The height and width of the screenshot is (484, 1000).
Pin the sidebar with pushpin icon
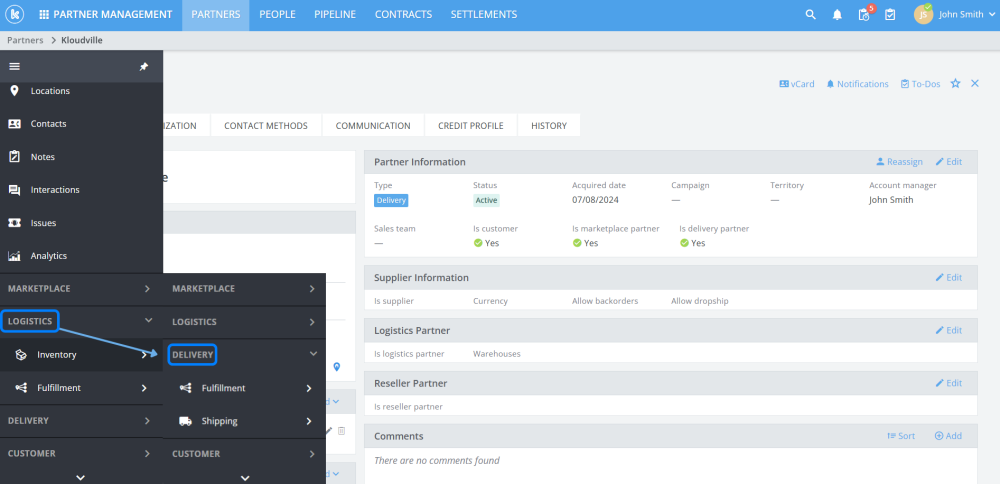(144, 66)
